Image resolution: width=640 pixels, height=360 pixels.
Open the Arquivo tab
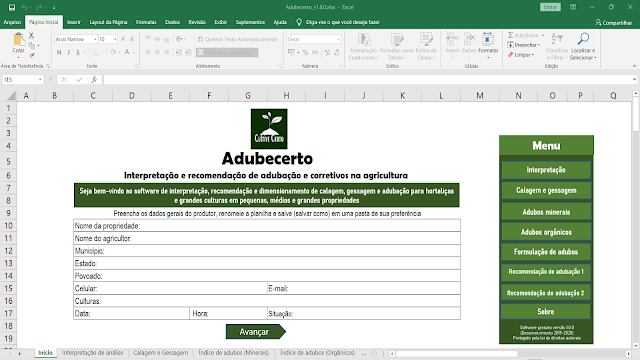12,22
